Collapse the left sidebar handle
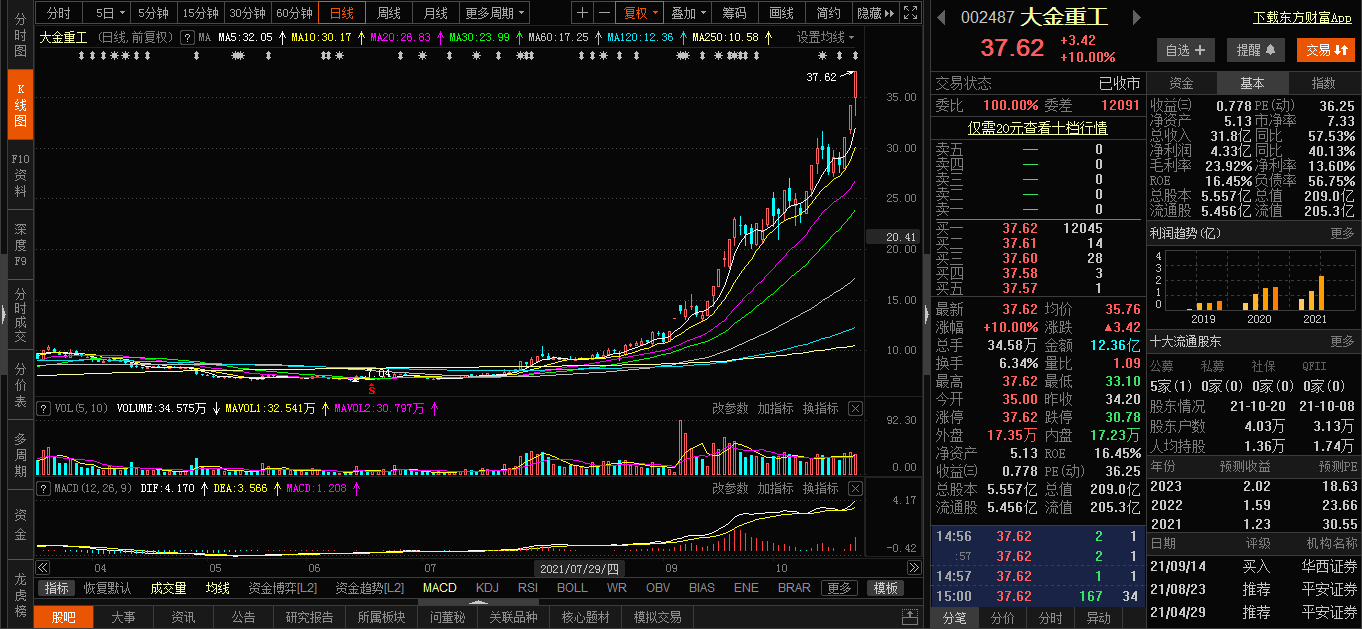The width and height of the screenshot is (1362, 629). (x=4, y=314)
